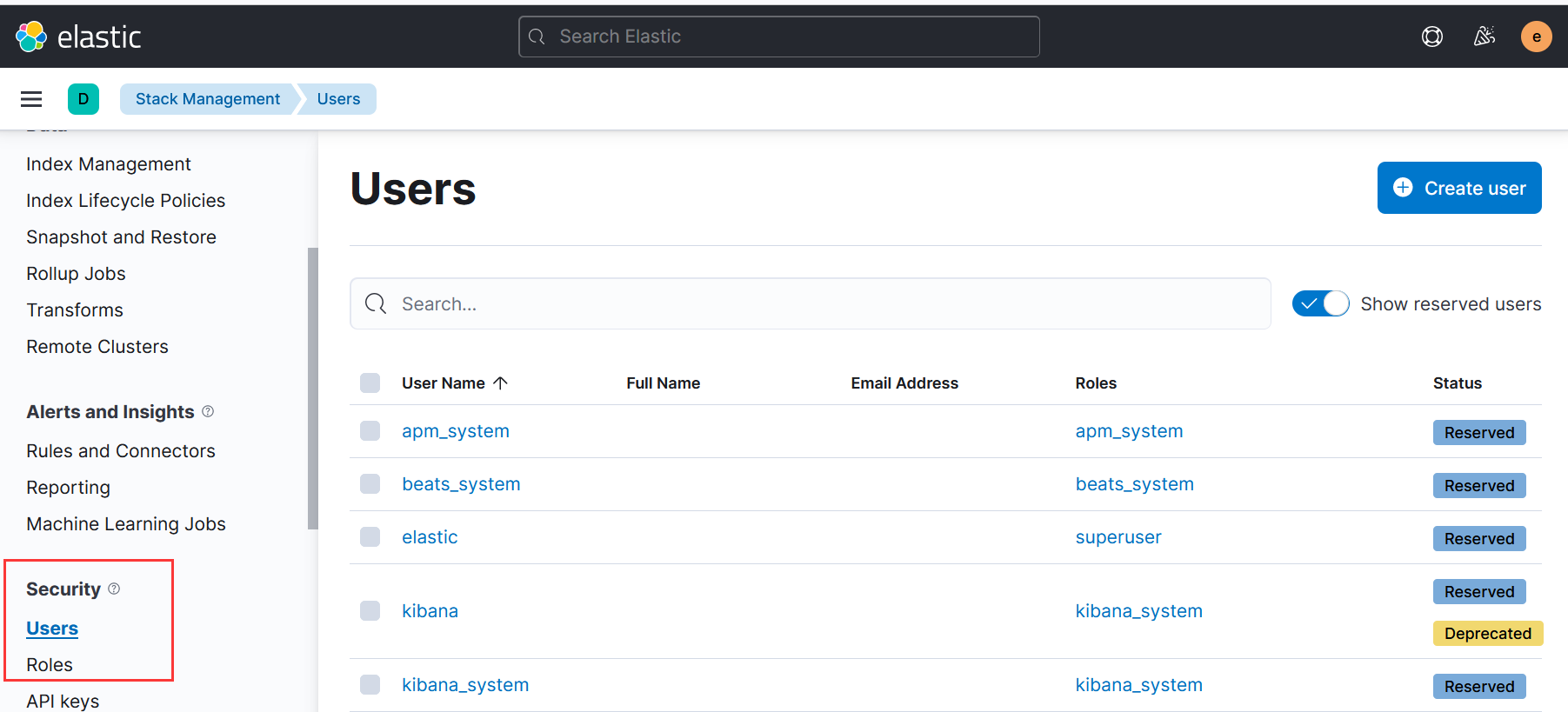This screenshot has width=1568, height=712.
Task: Open API keys page
Action: point(63,701)
